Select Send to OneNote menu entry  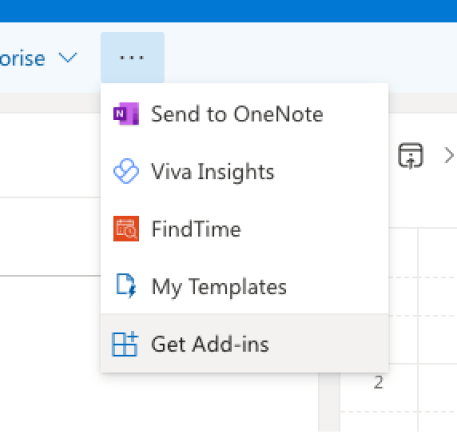click(245, 114)
